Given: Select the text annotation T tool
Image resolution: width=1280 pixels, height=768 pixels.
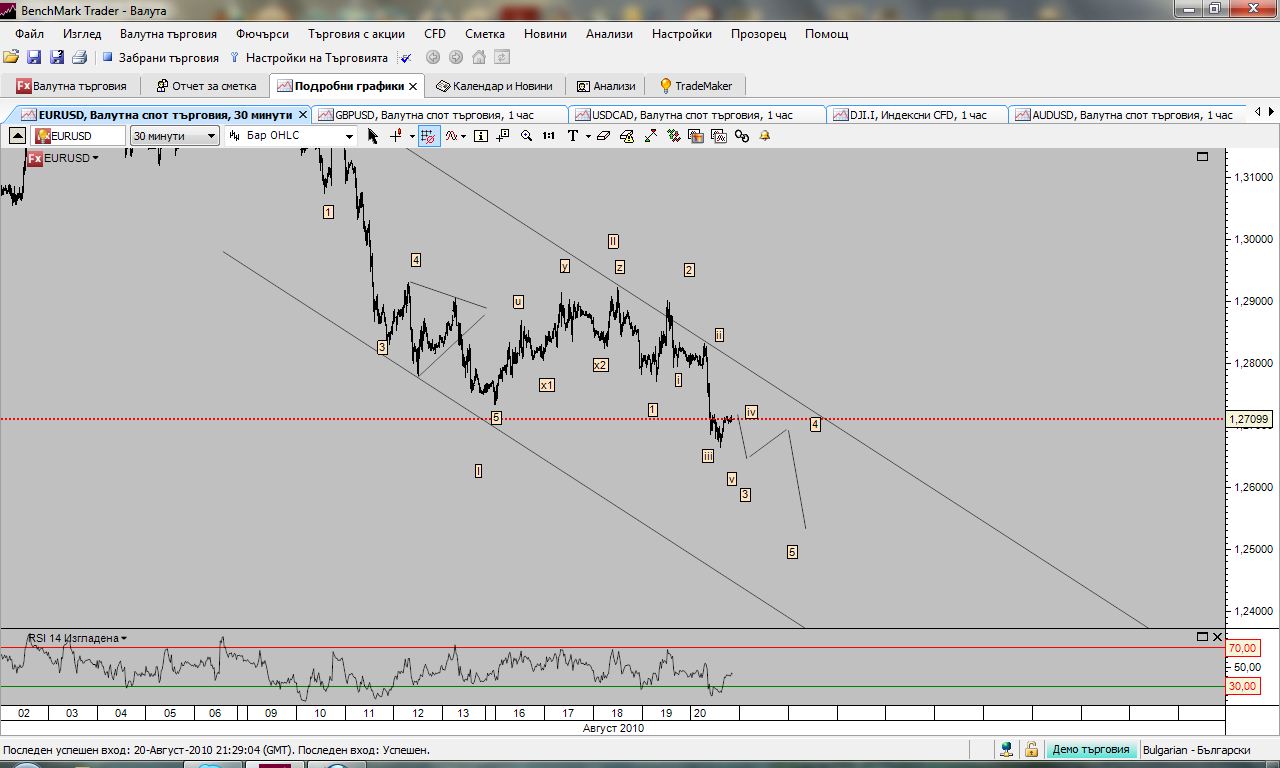Looking at the screenshot, I should [x=573, y=136].
